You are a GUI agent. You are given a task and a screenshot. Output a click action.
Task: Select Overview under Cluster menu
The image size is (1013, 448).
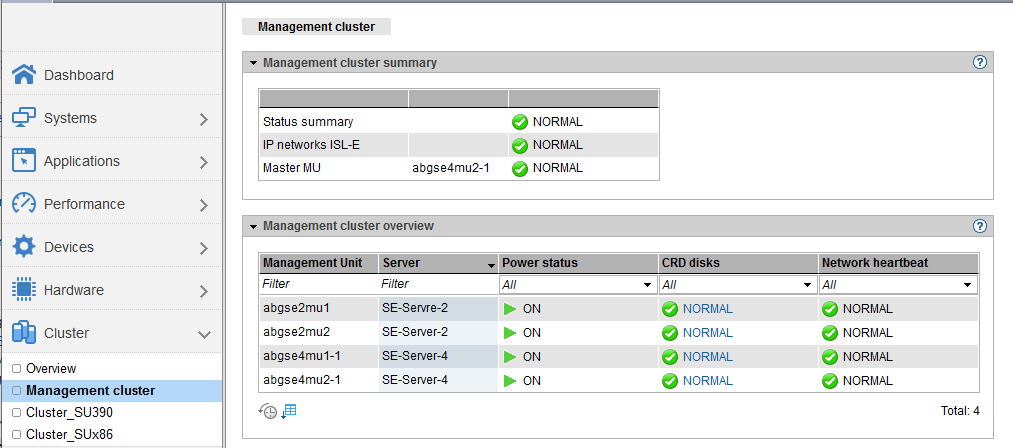[50, 369]
